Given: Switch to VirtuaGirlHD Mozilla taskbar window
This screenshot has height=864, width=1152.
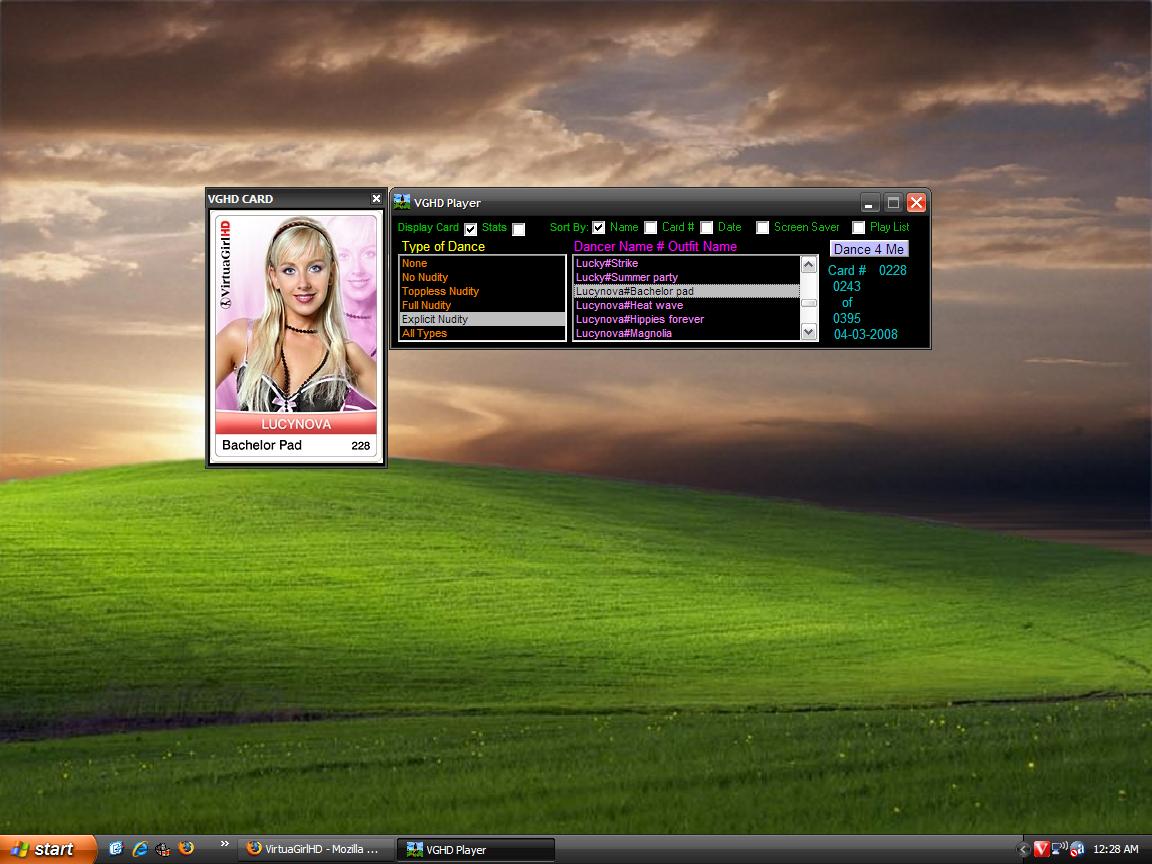Looking at the screenshot, I should point(315,849).
